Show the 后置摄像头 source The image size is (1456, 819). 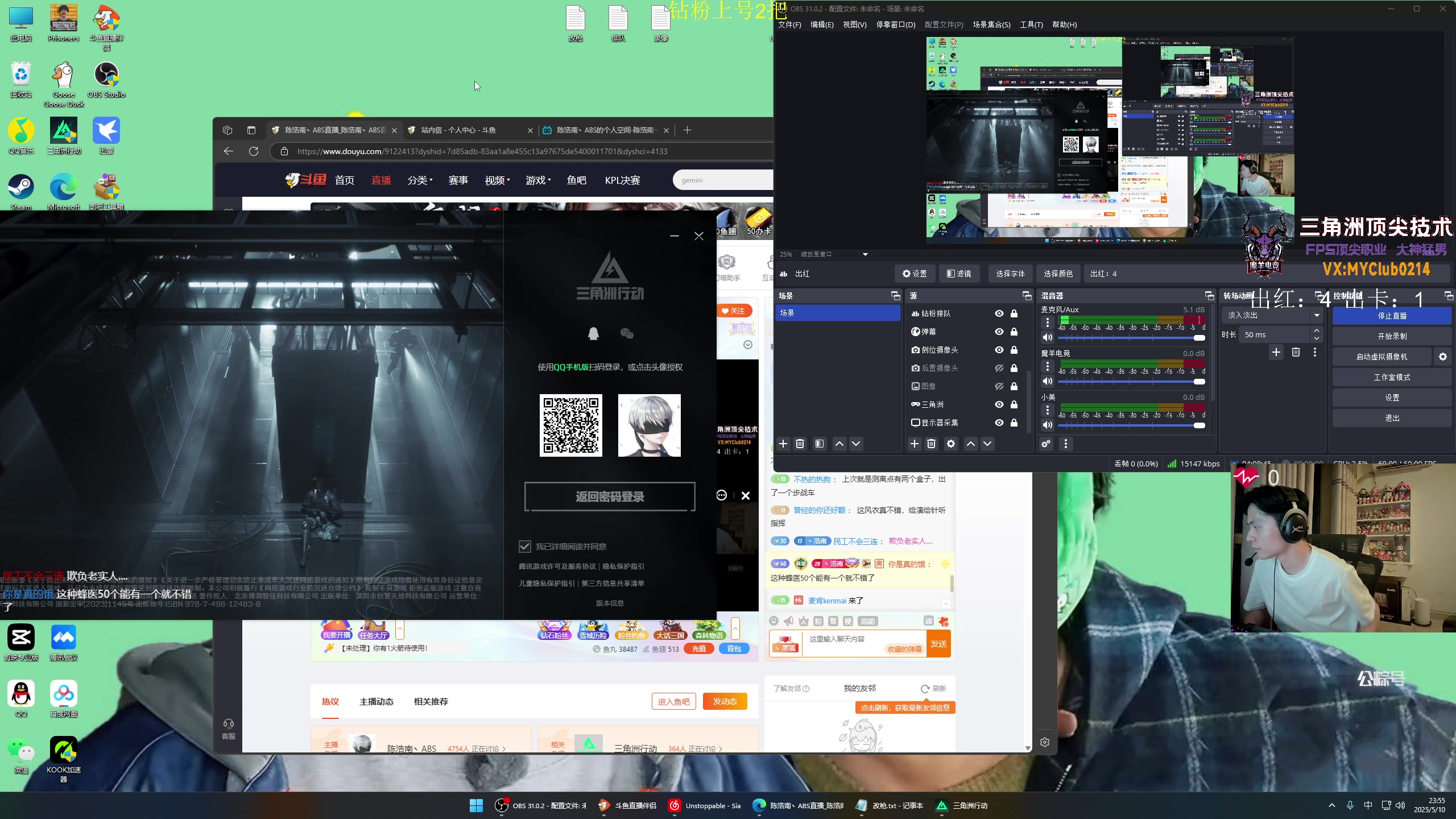click(x=999, y=368)
